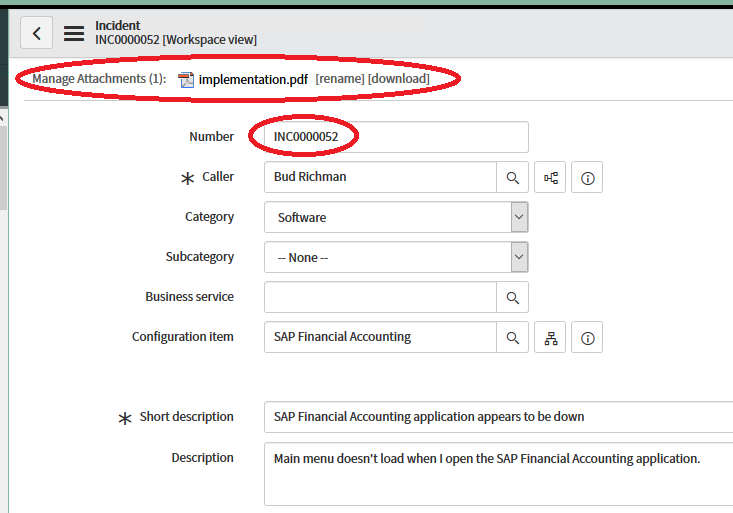The image size is (733, 513).
Task: Click the Configuration item lookup search icon
Action: coord(512,338)
